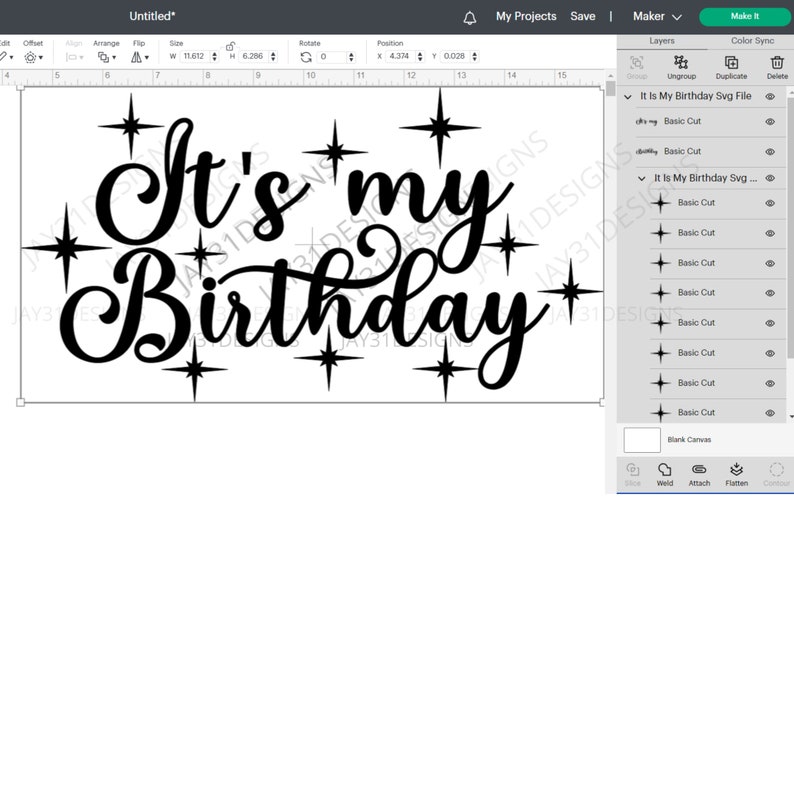The image size is (794, 794).
Task: Step the Height value spinner
Action: [273, 57]
